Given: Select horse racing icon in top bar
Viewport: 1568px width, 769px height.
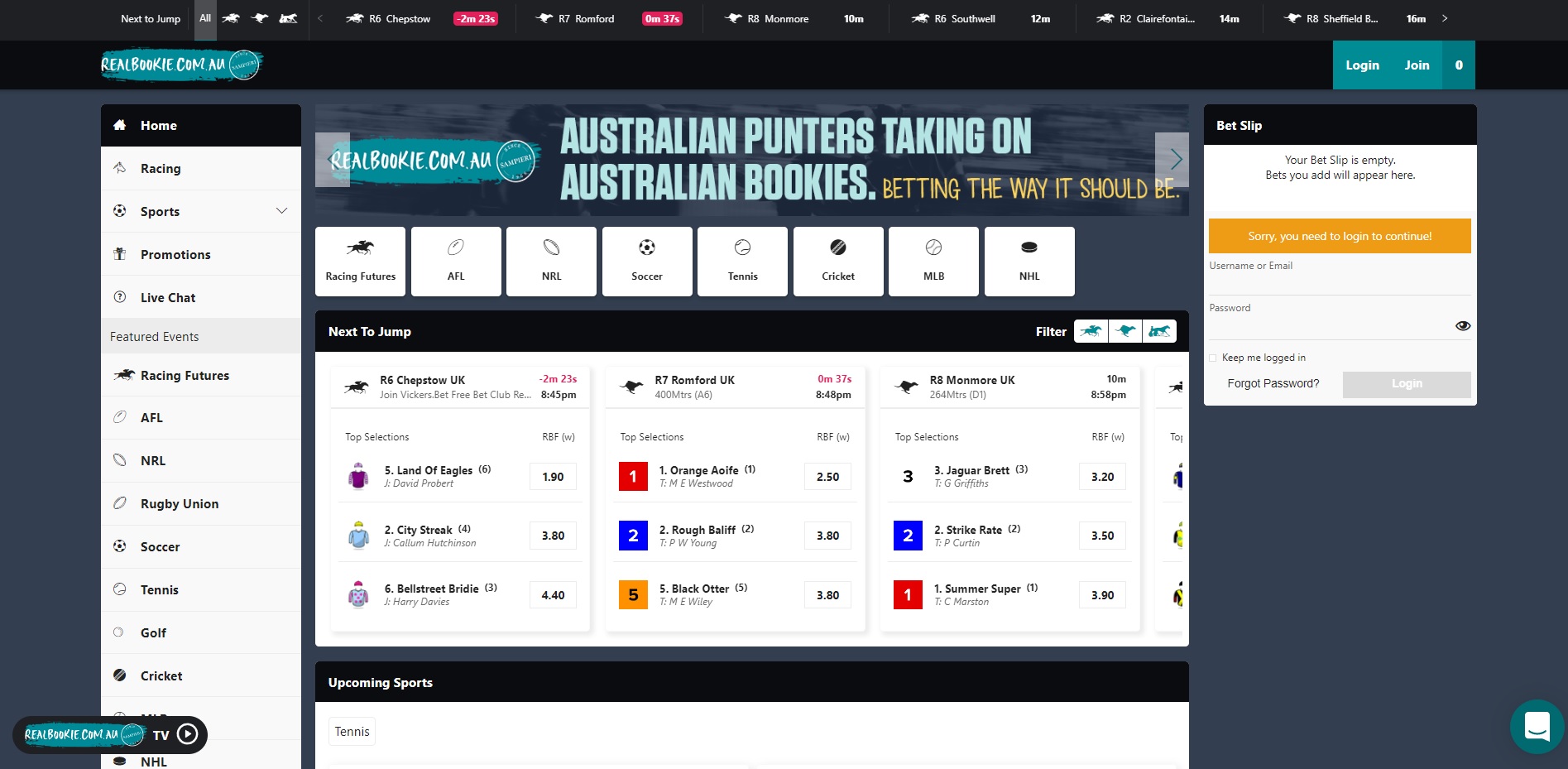Looking at the screenshot, I should (231, 18).
